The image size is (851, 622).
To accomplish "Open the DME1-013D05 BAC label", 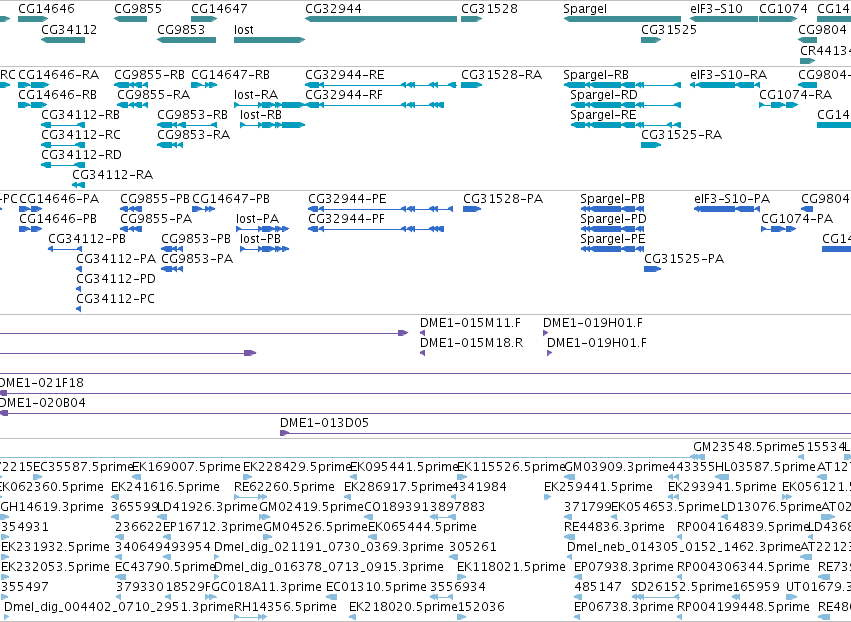I will click(x=325, y=423).
